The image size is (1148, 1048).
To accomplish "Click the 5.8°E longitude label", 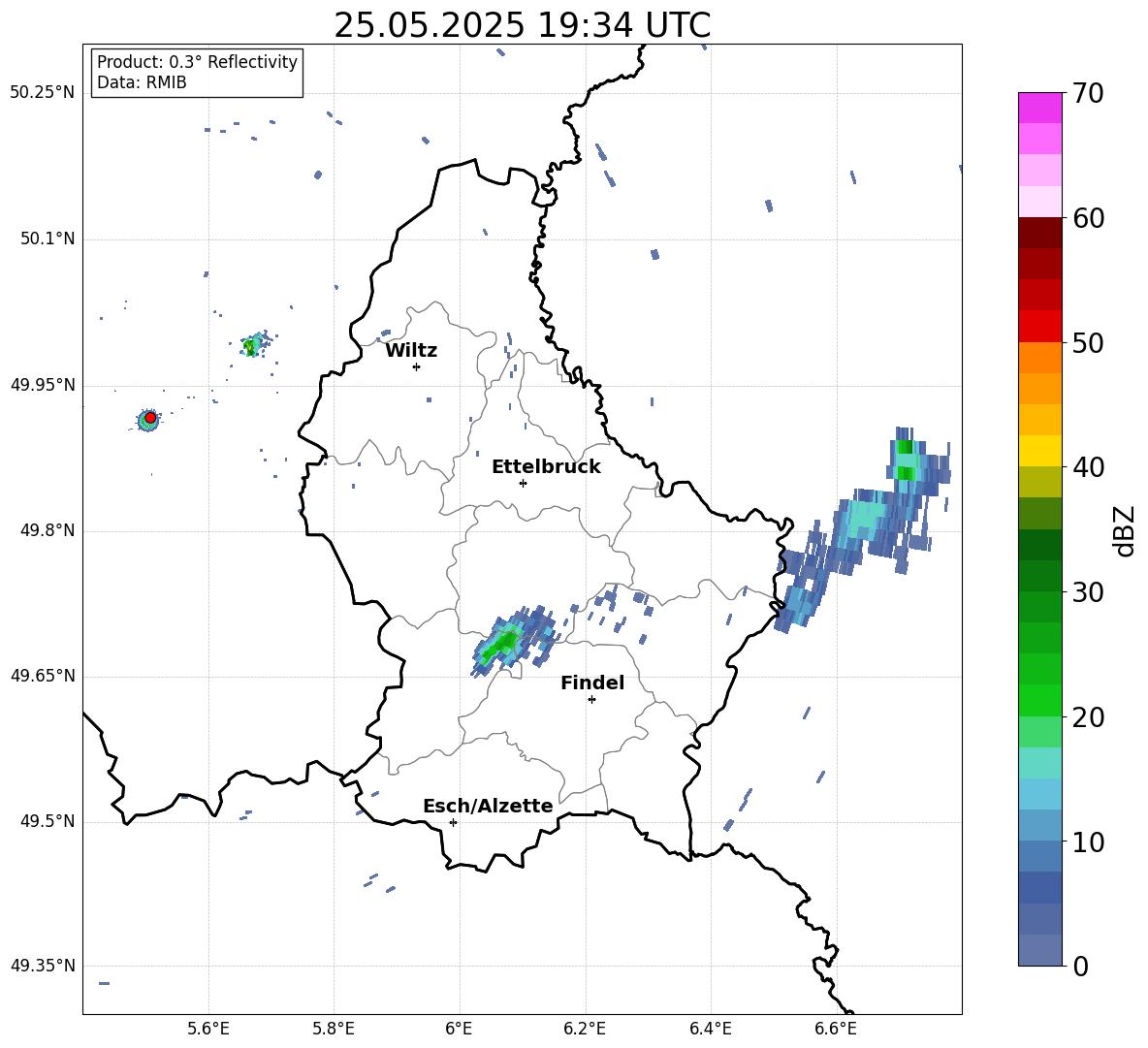I will tap(334, 1029).
